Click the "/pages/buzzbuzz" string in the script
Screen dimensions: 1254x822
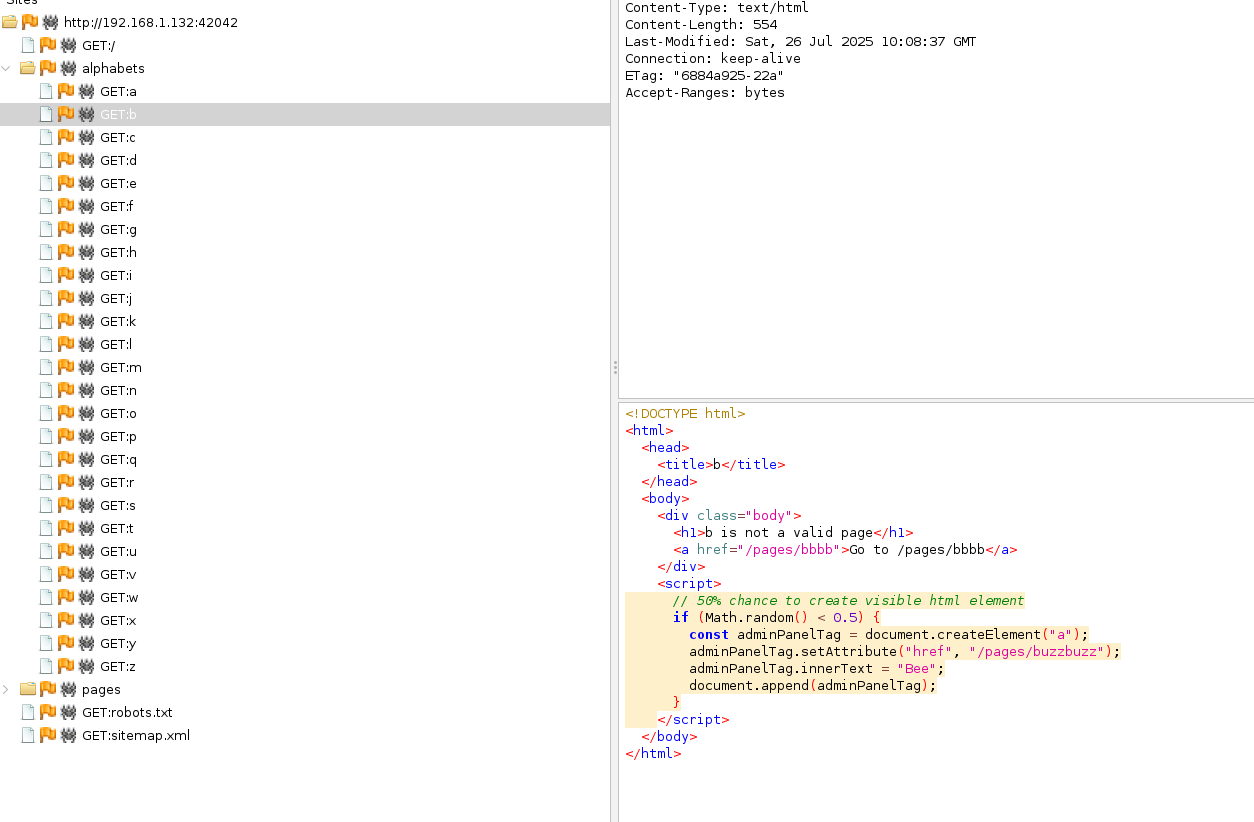1040,651
